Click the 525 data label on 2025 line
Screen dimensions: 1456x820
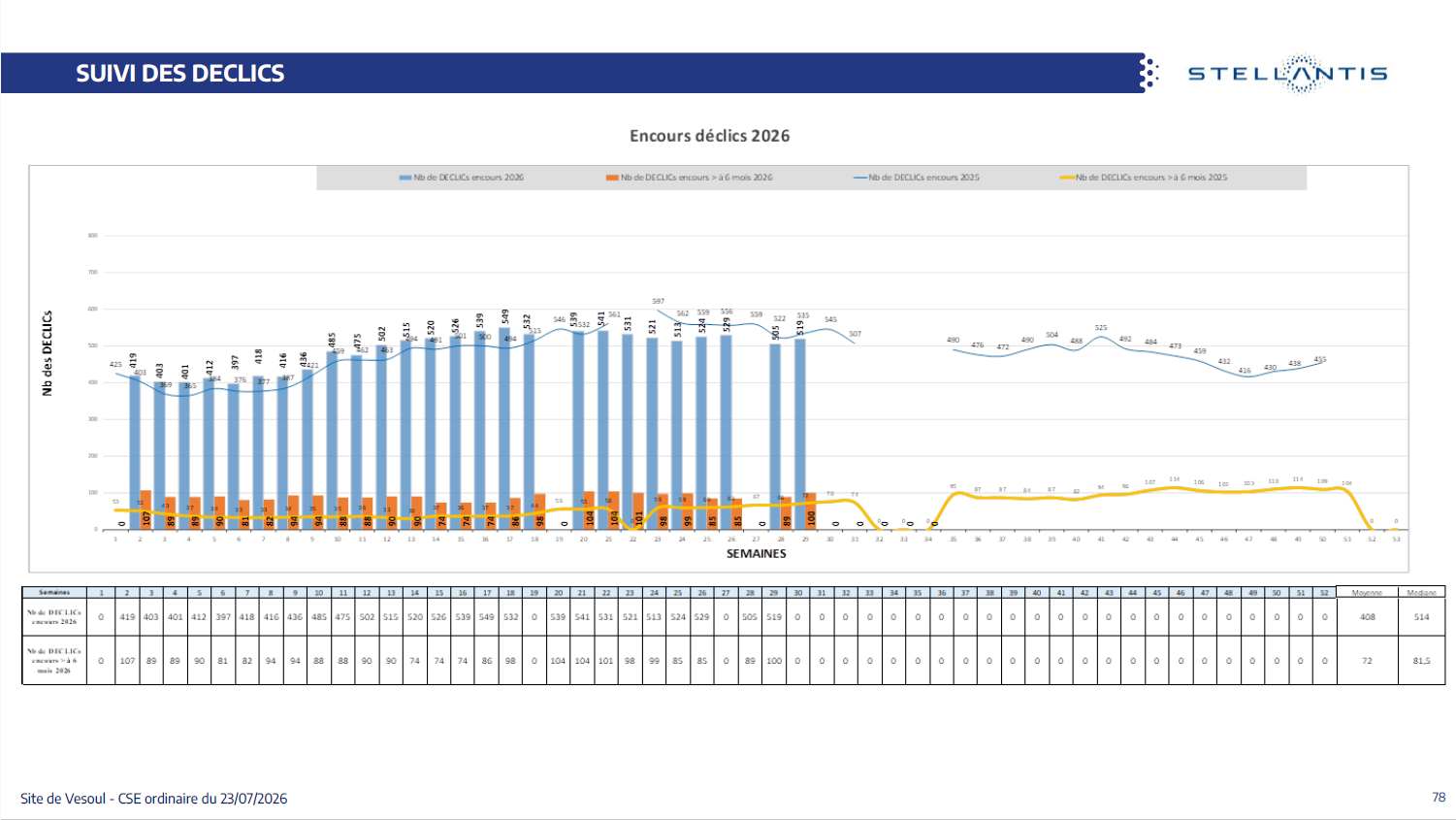coord(1101,328)
